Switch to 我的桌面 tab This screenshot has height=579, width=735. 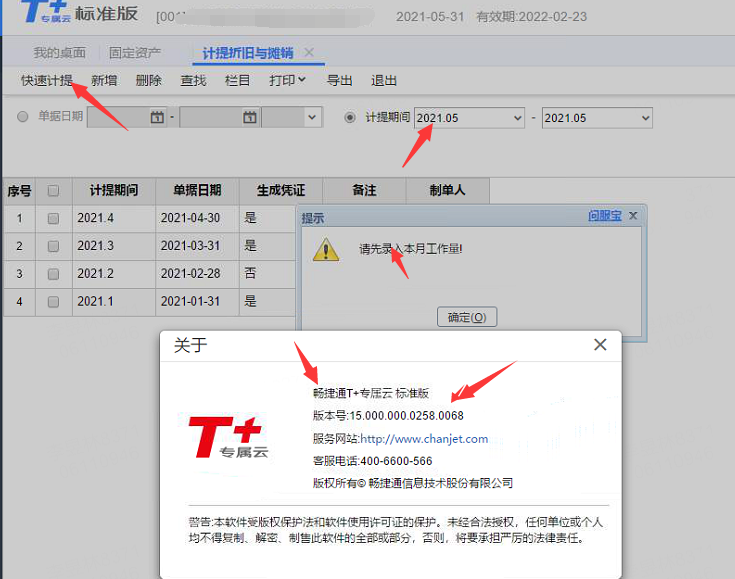click(x=60, y=53)
